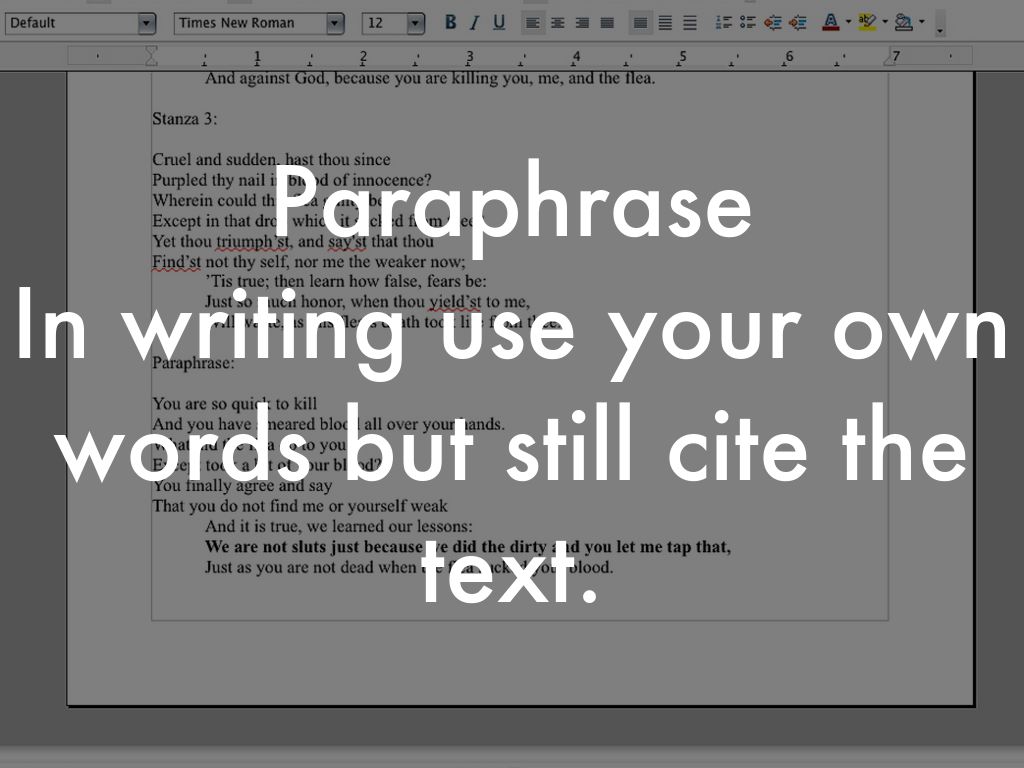1024x768 pixels.
Task: Apply yellow text highlighting
Action: (866, 22)
